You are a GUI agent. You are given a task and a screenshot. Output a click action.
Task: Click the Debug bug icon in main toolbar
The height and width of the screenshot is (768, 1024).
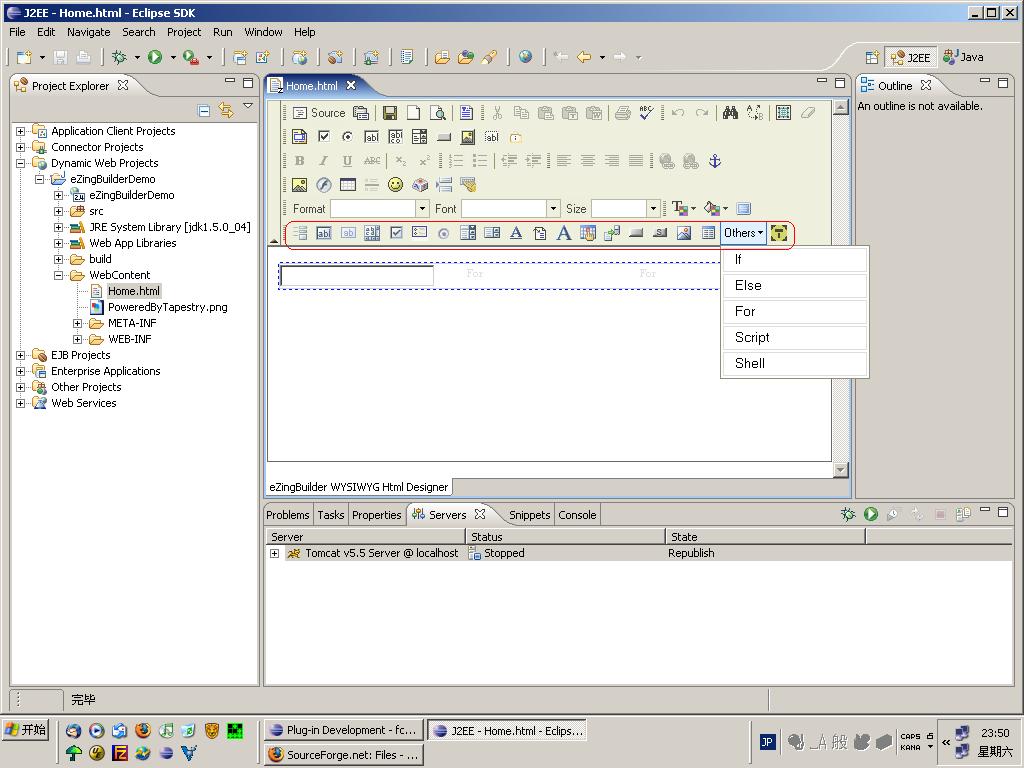(x=119, y=58)
